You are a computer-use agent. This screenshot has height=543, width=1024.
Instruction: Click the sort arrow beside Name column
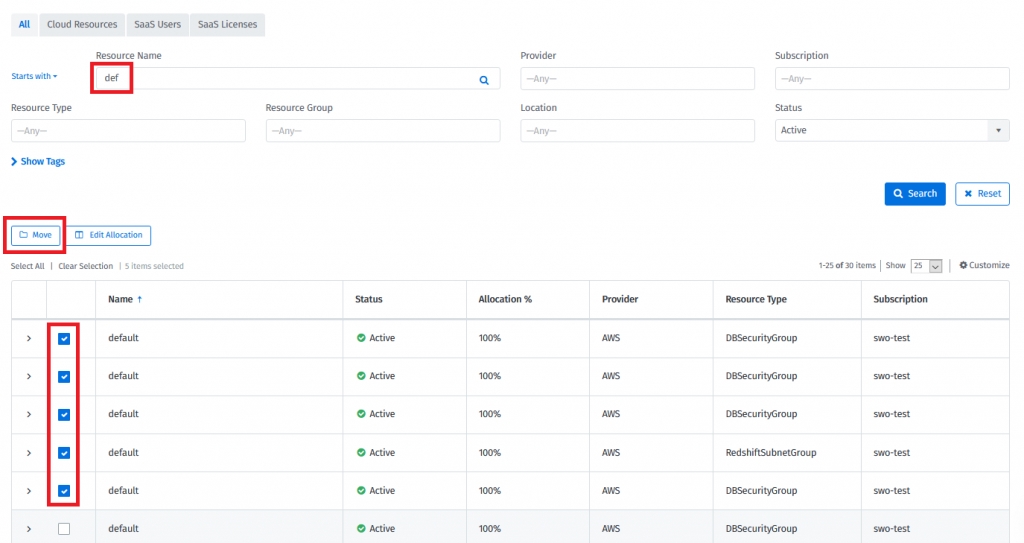[x=139, y=299]
